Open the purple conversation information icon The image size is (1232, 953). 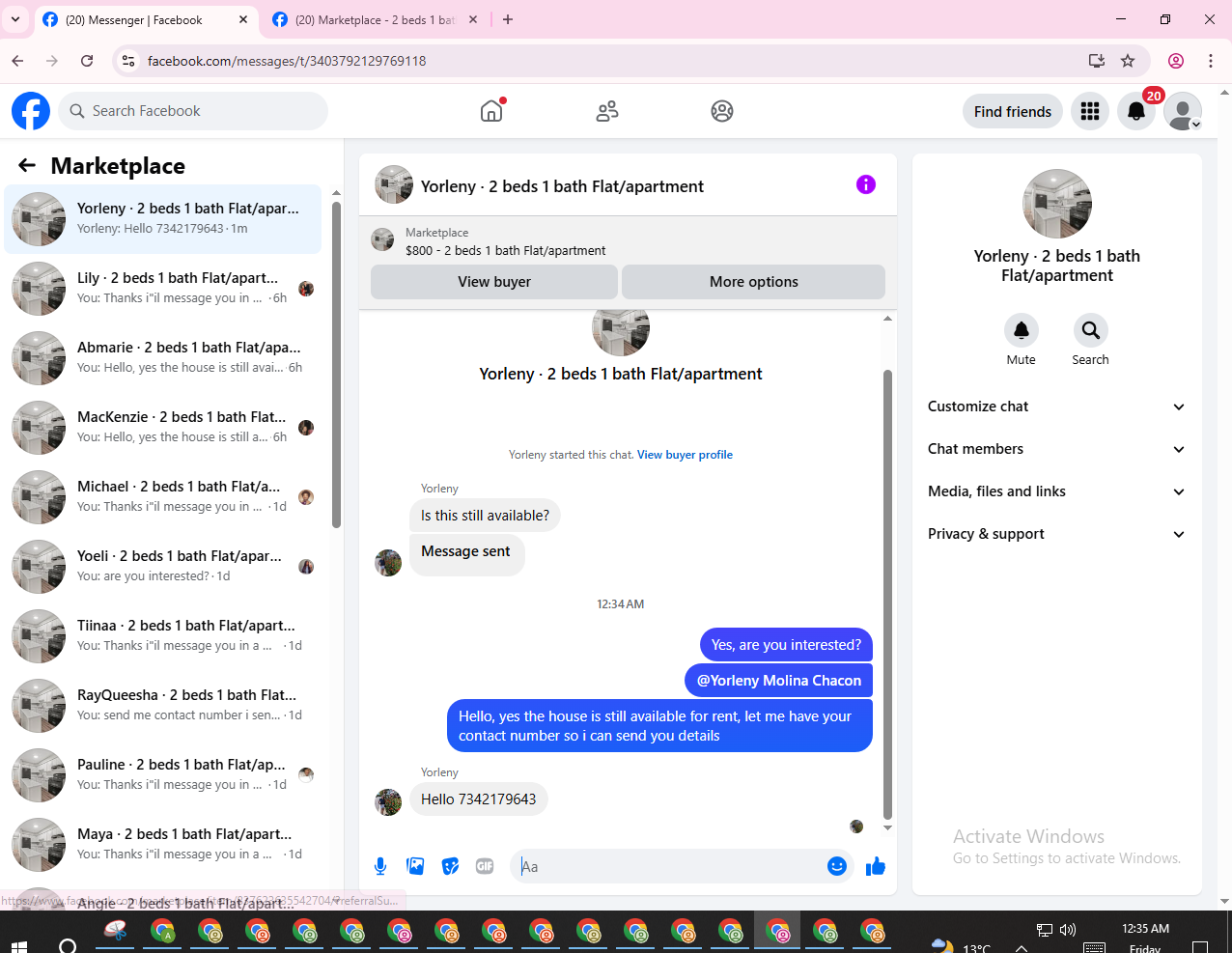[x=866, y=184]
